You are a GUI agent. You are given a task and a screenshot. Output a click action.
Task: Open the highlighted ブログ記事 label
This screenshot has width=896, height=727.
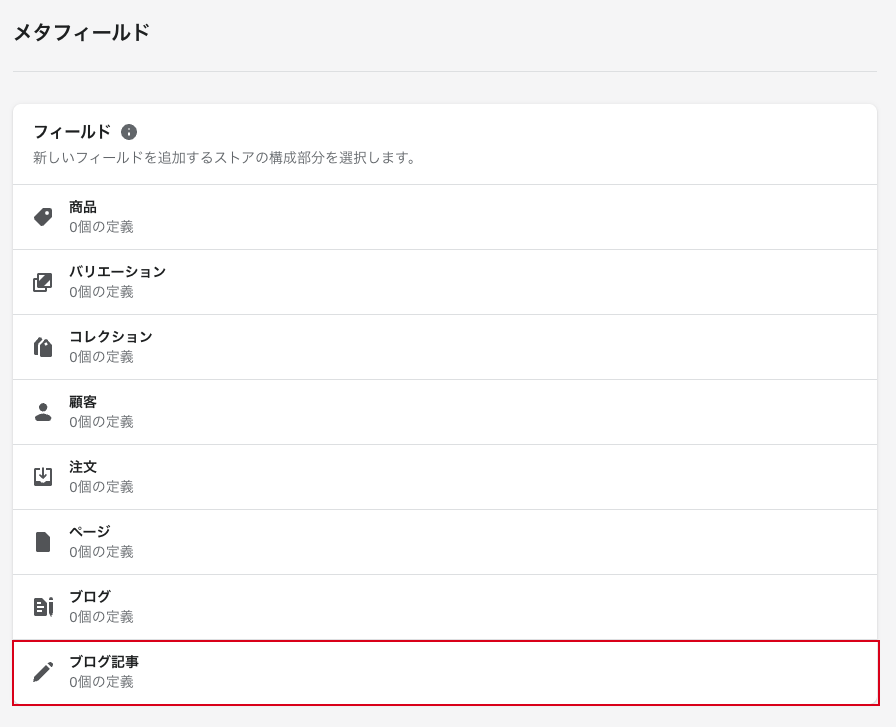pyautogui.click(x=103, y=662)
